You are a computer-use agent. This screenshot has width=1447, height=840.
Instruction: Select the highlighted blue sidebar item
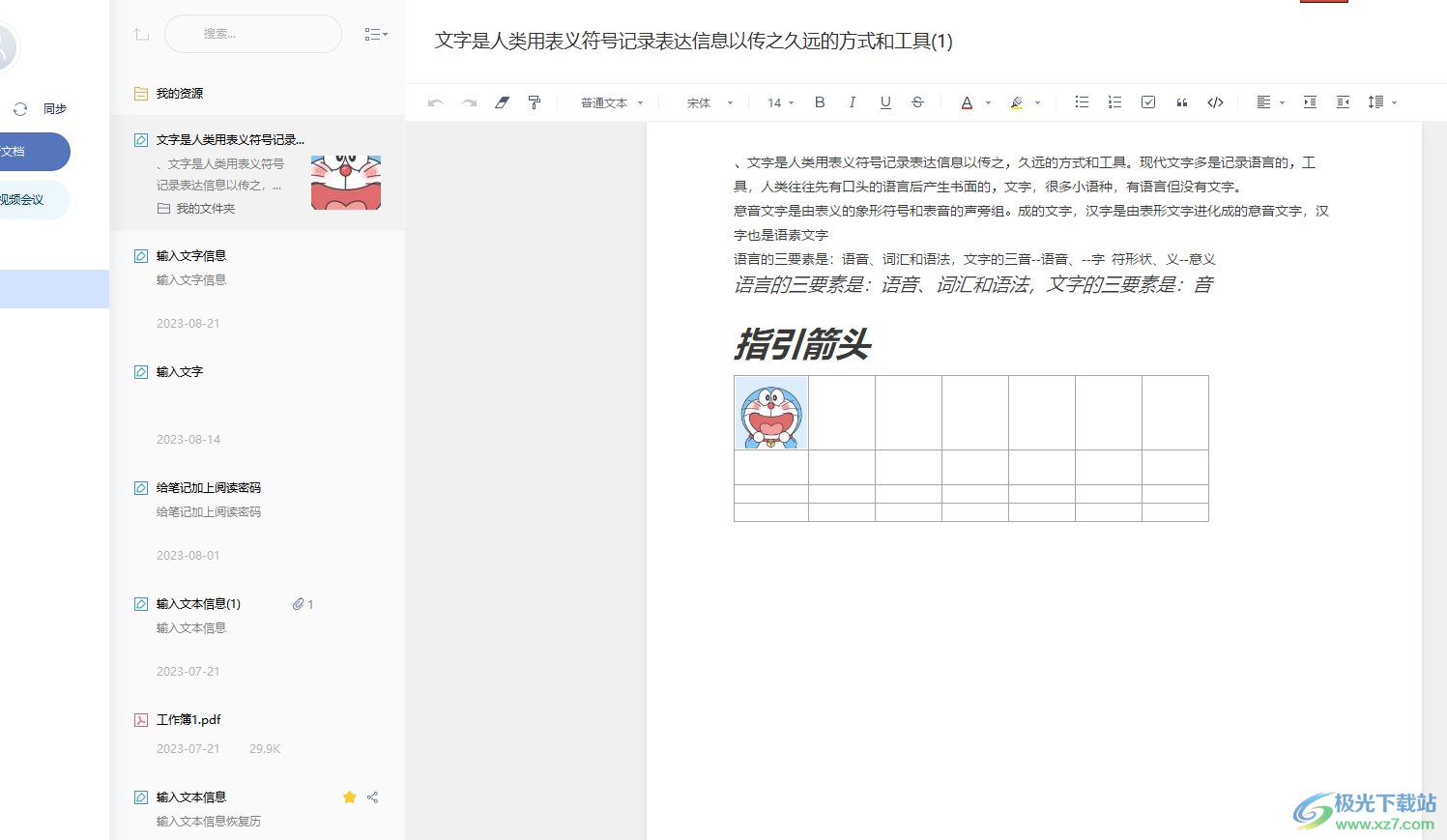click(x=54, y=289)
